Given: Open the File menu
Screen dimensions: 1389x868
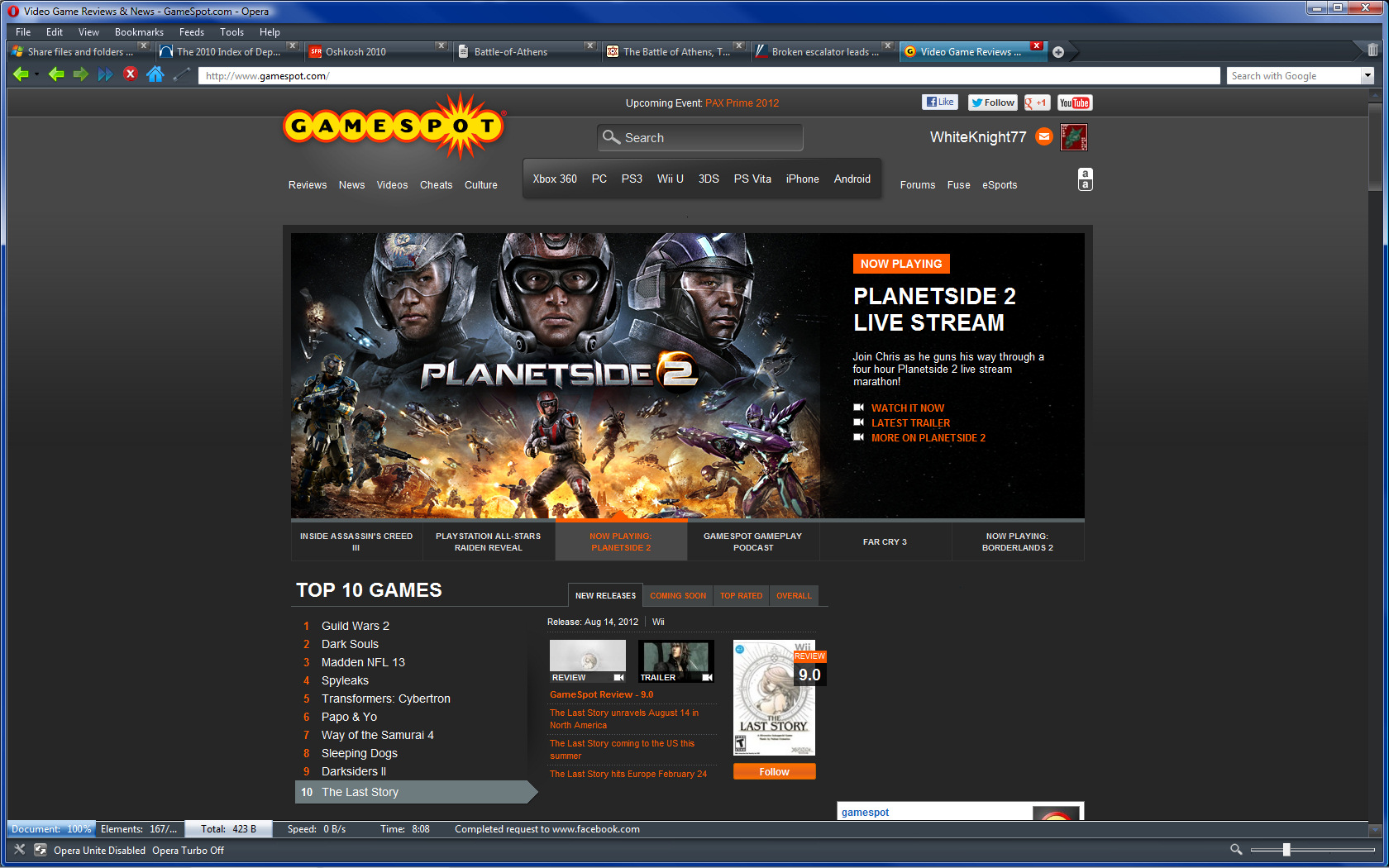Looking at the screenshot, I should [x=23, y=32].
